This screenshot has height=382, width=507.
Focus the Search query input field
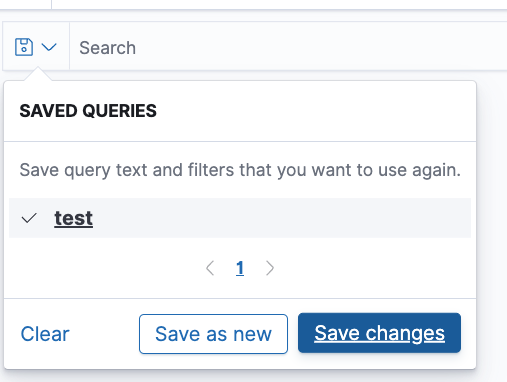[288, 47]
